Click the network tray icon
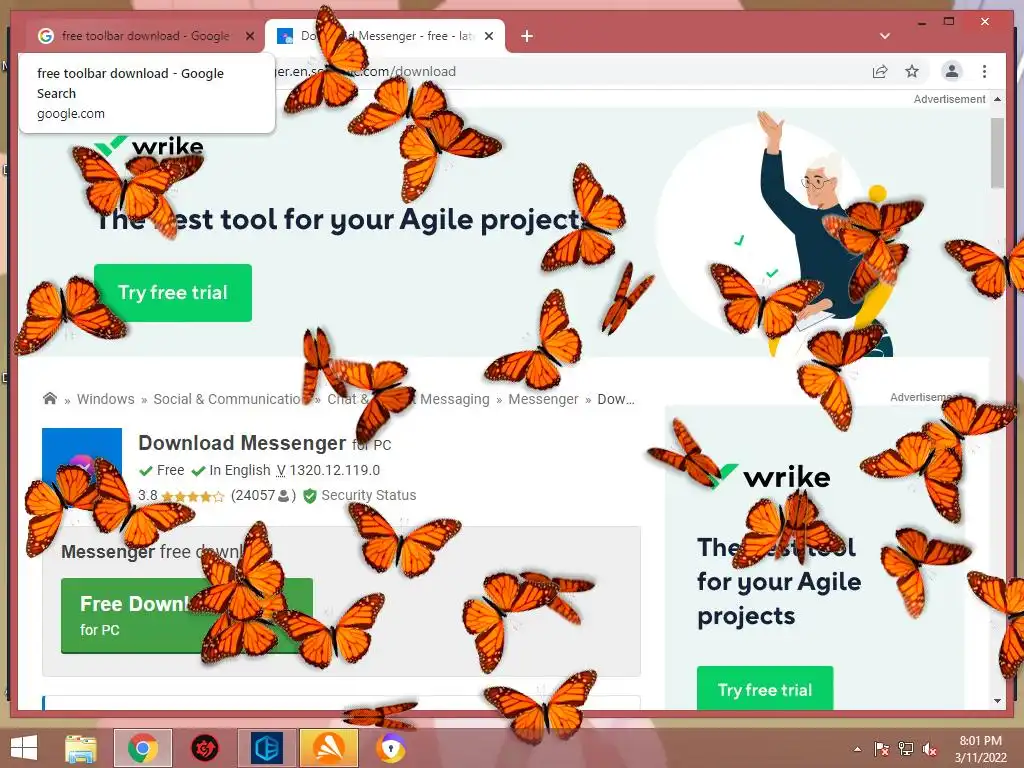This screenshot has height=768, width=1024. [x=906, y=748]
